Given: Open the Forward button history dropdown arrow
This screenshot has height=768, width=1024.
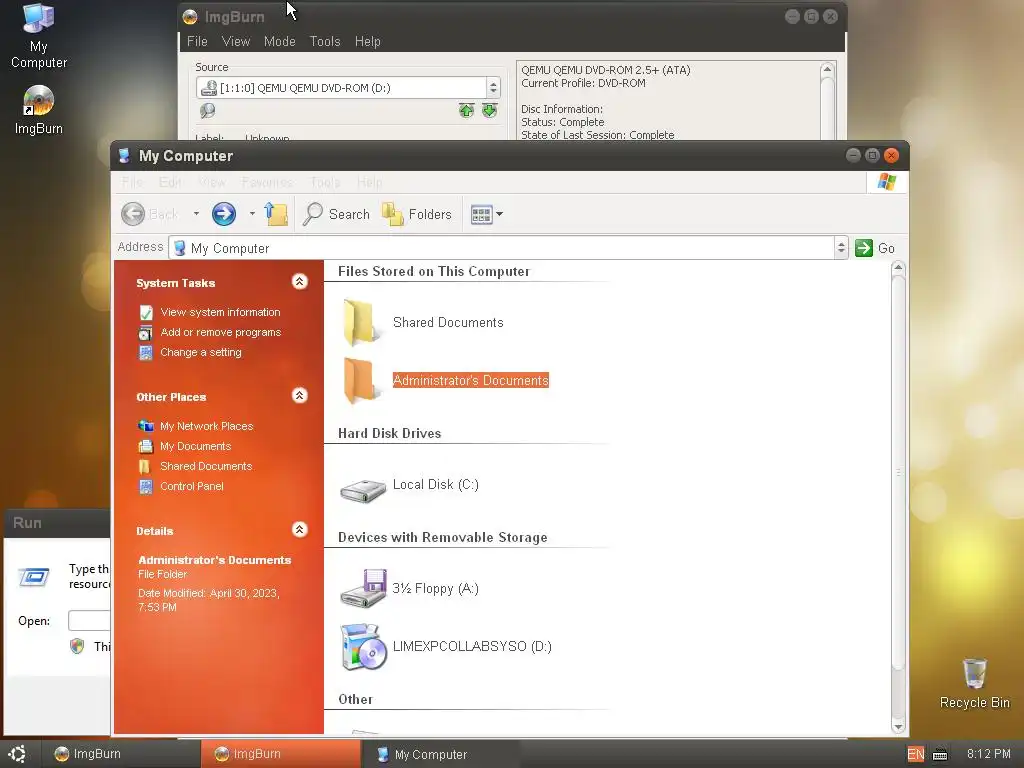Looking at the screenshot, I should click(x=252, y=214).
